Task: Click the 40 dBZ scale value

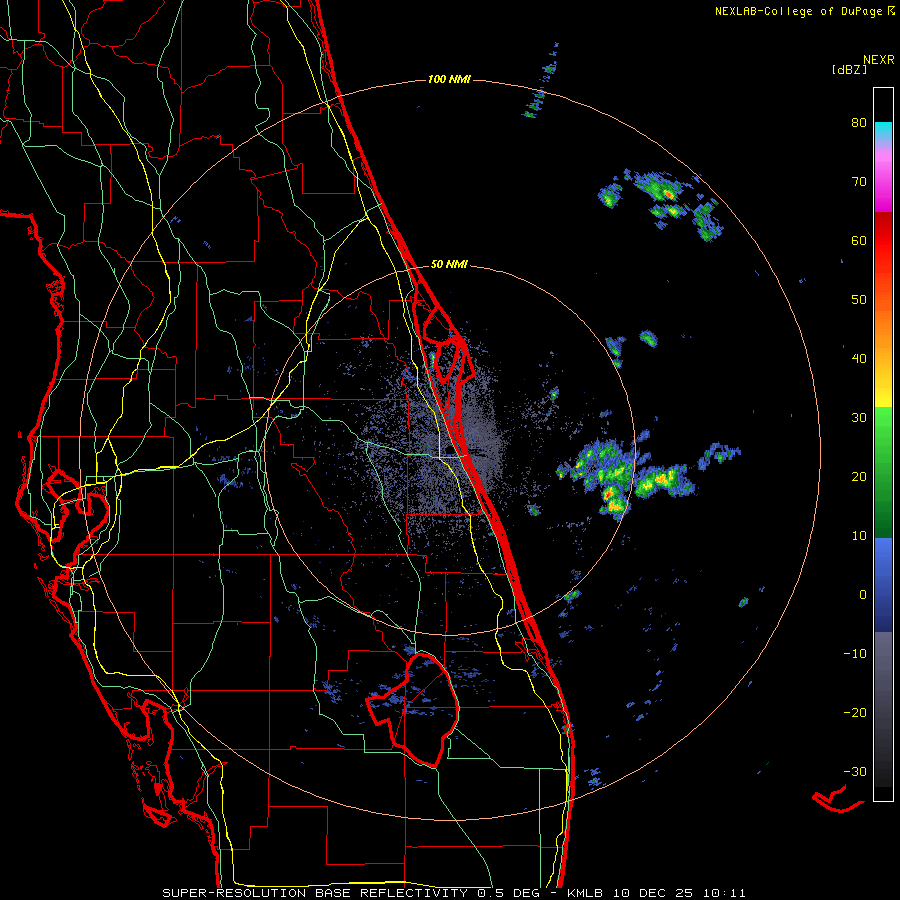Action: click(859, 359)
